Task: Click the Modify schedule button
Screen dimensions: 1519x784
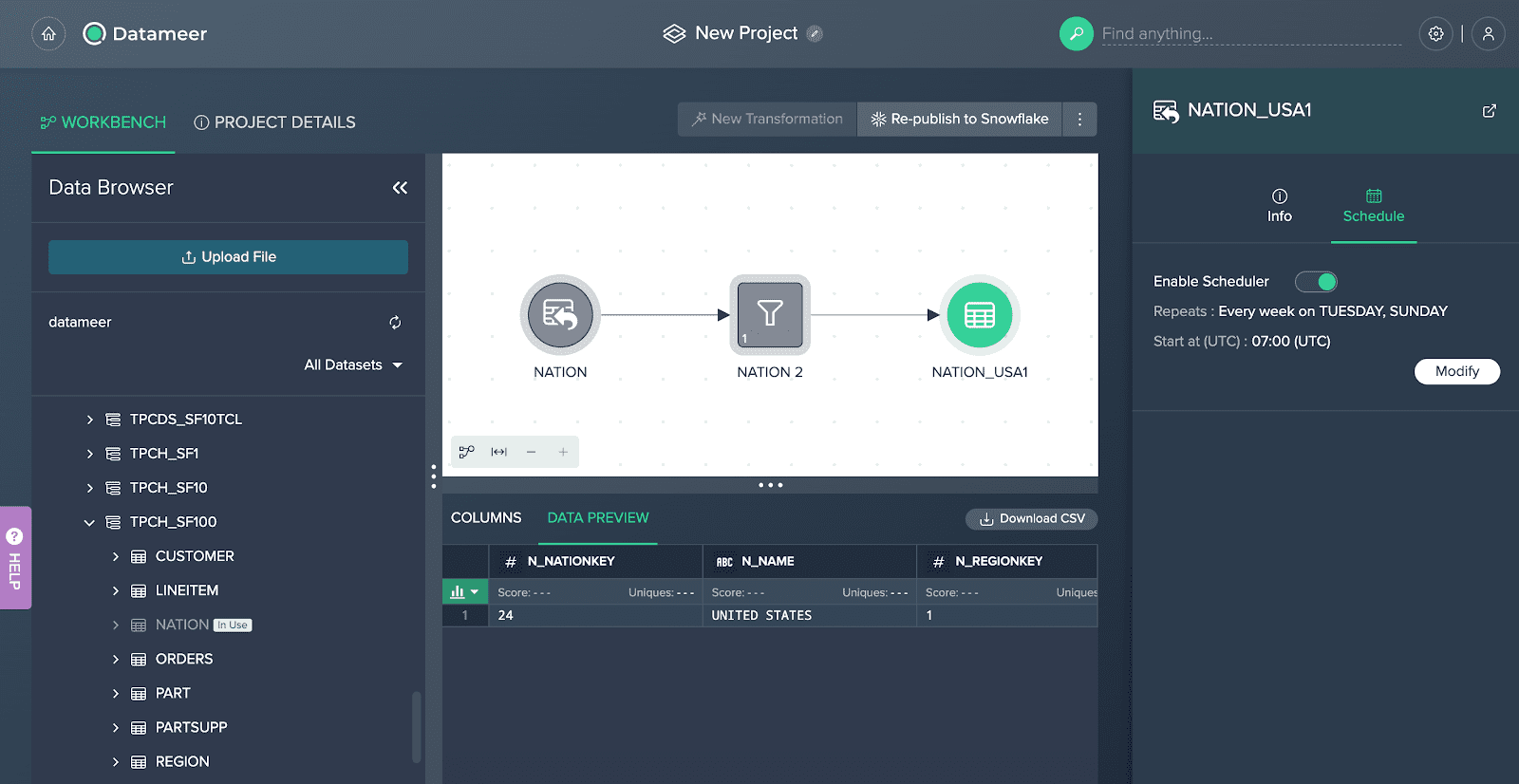Action: (x=1456, y=371)
